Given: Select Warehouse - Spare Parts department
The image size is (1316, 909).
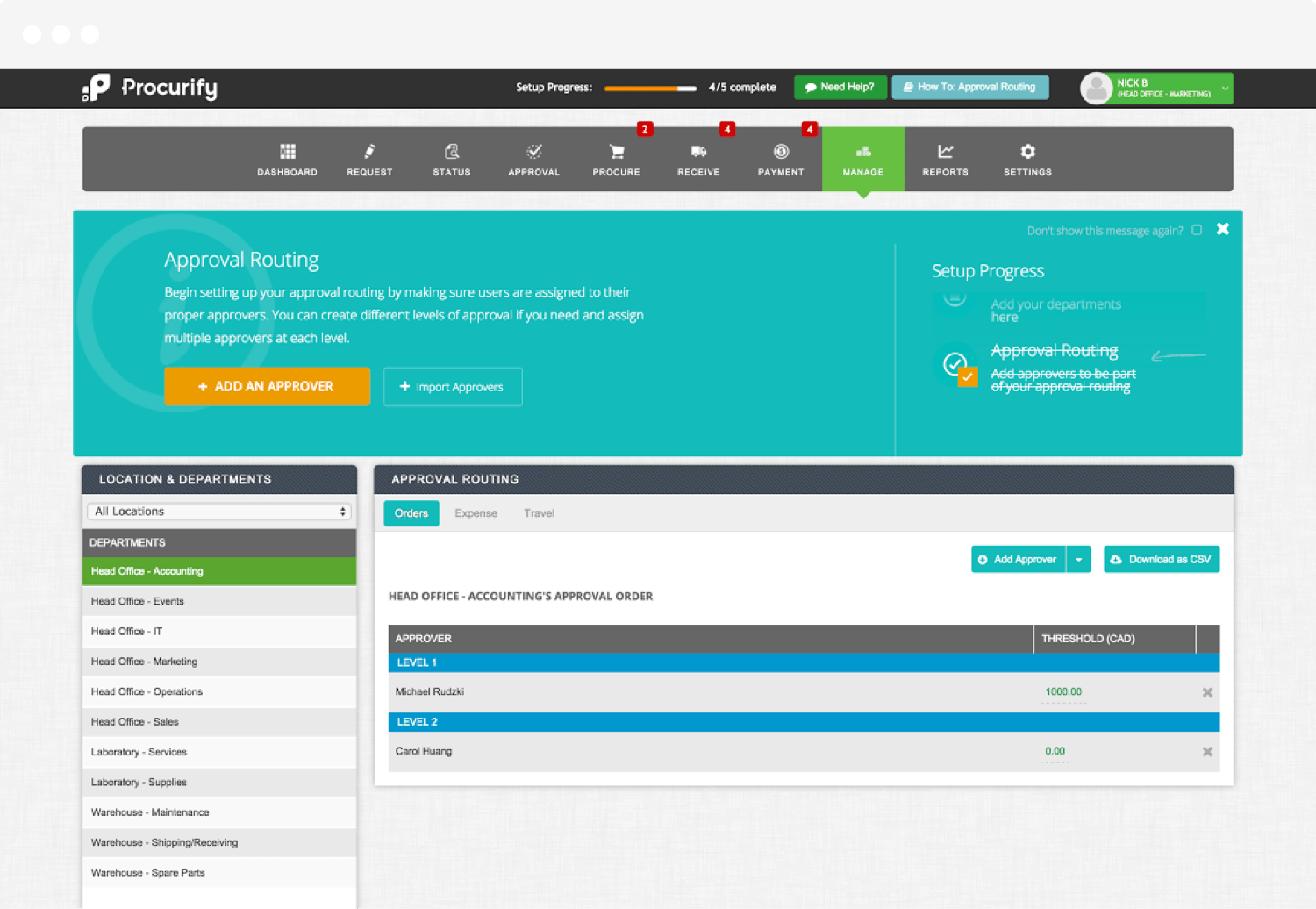Looking at the screenshot, I should click(x=219, y=873).
